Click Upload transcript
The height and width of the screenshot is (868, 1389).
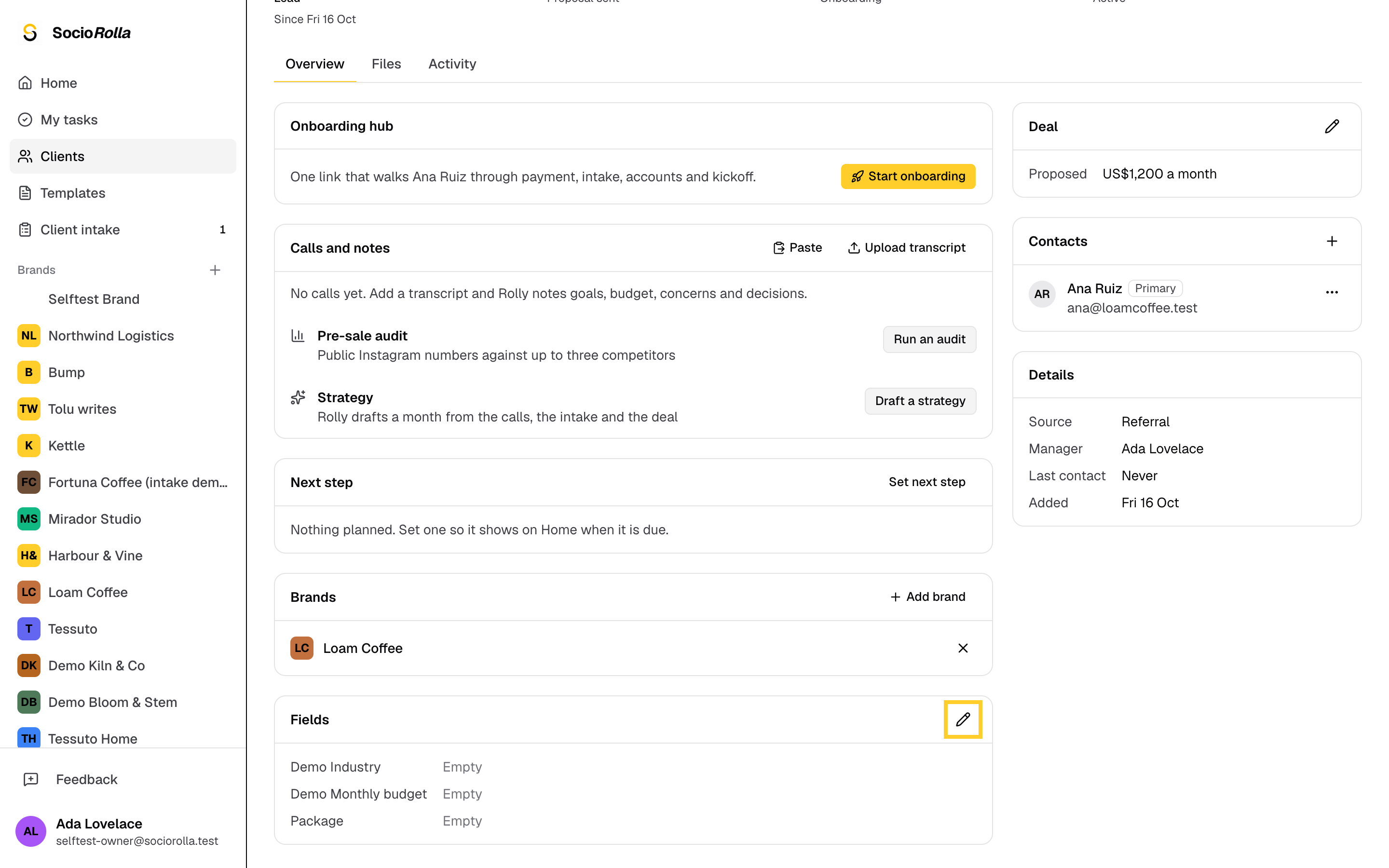point(906,247)
